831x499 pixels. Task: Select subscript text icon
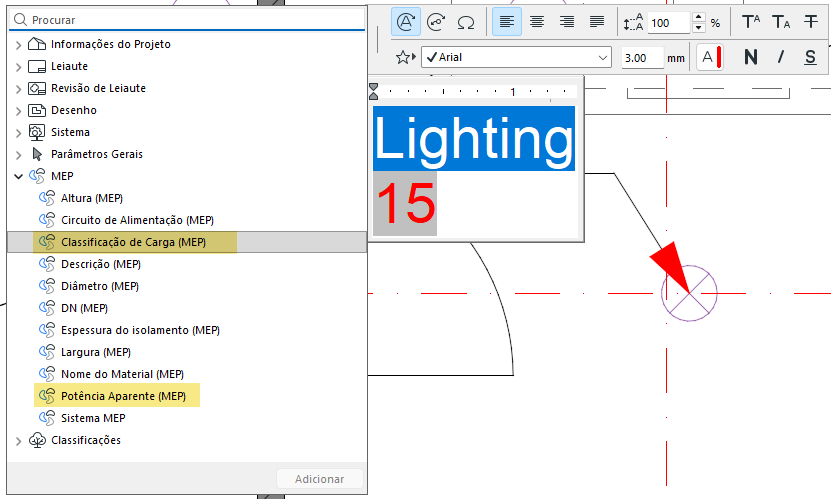[x=781, y=22]
